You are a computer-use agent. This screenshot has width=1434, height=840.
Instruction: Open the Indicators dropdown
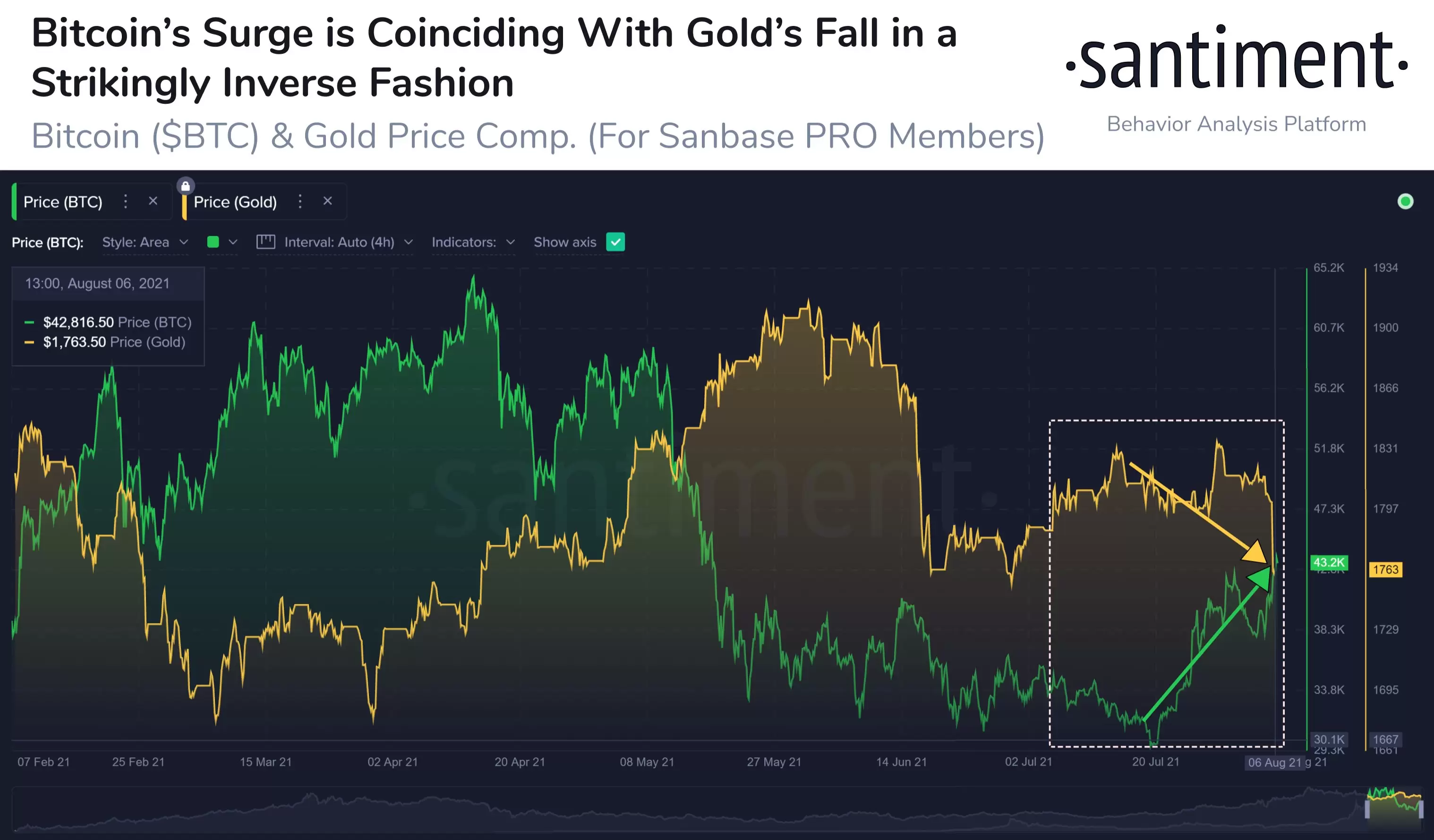tap(473, 242)
